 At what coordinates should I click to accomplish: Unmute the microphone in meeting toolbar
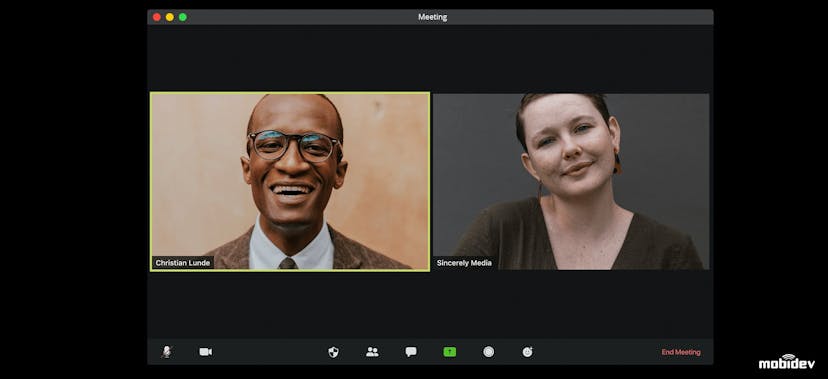pyautogui.click(x=167, y=352)
